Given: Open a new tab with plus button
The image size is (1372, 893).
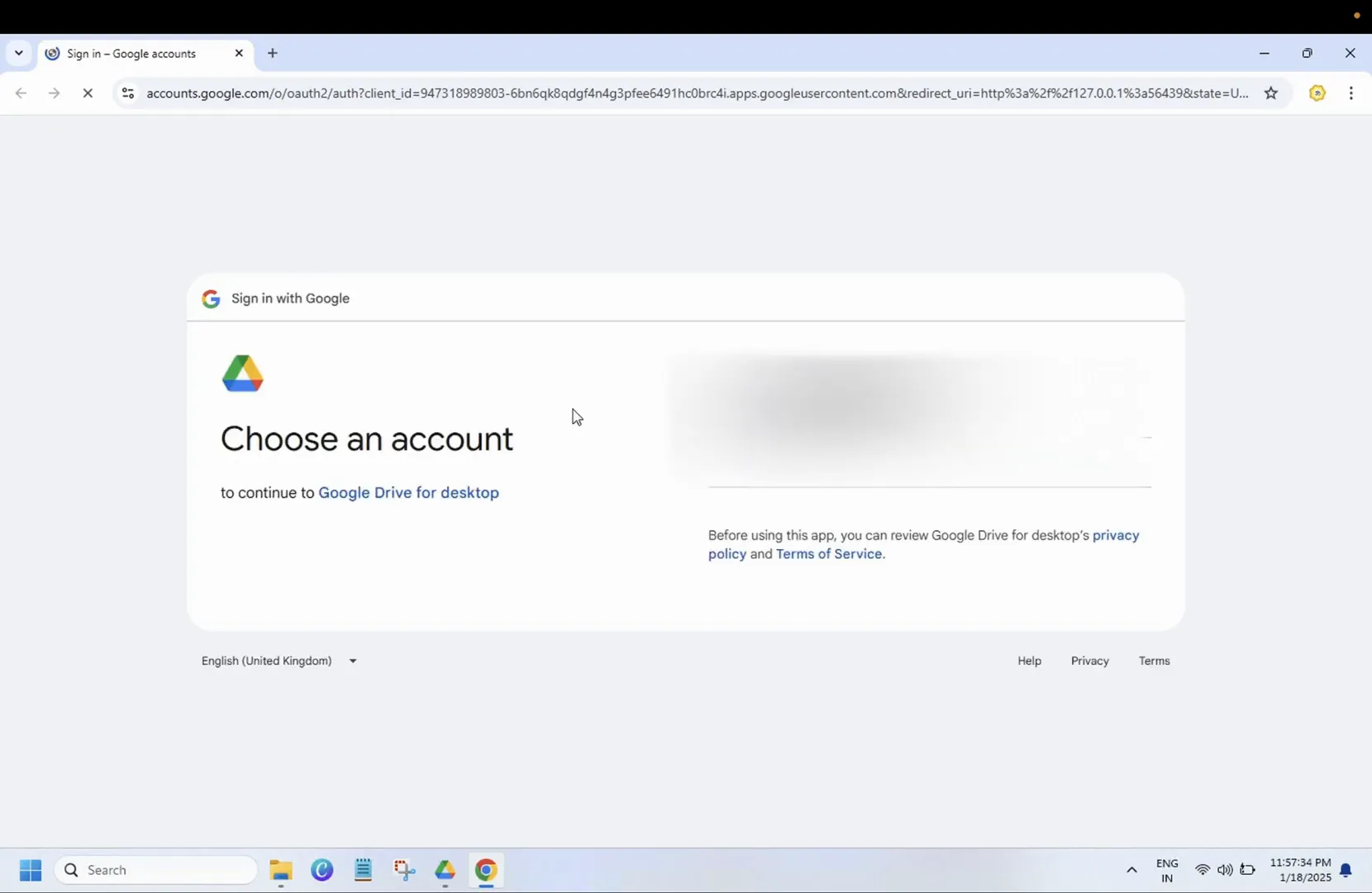Looking at the screenshot, I should coord(273,53).
